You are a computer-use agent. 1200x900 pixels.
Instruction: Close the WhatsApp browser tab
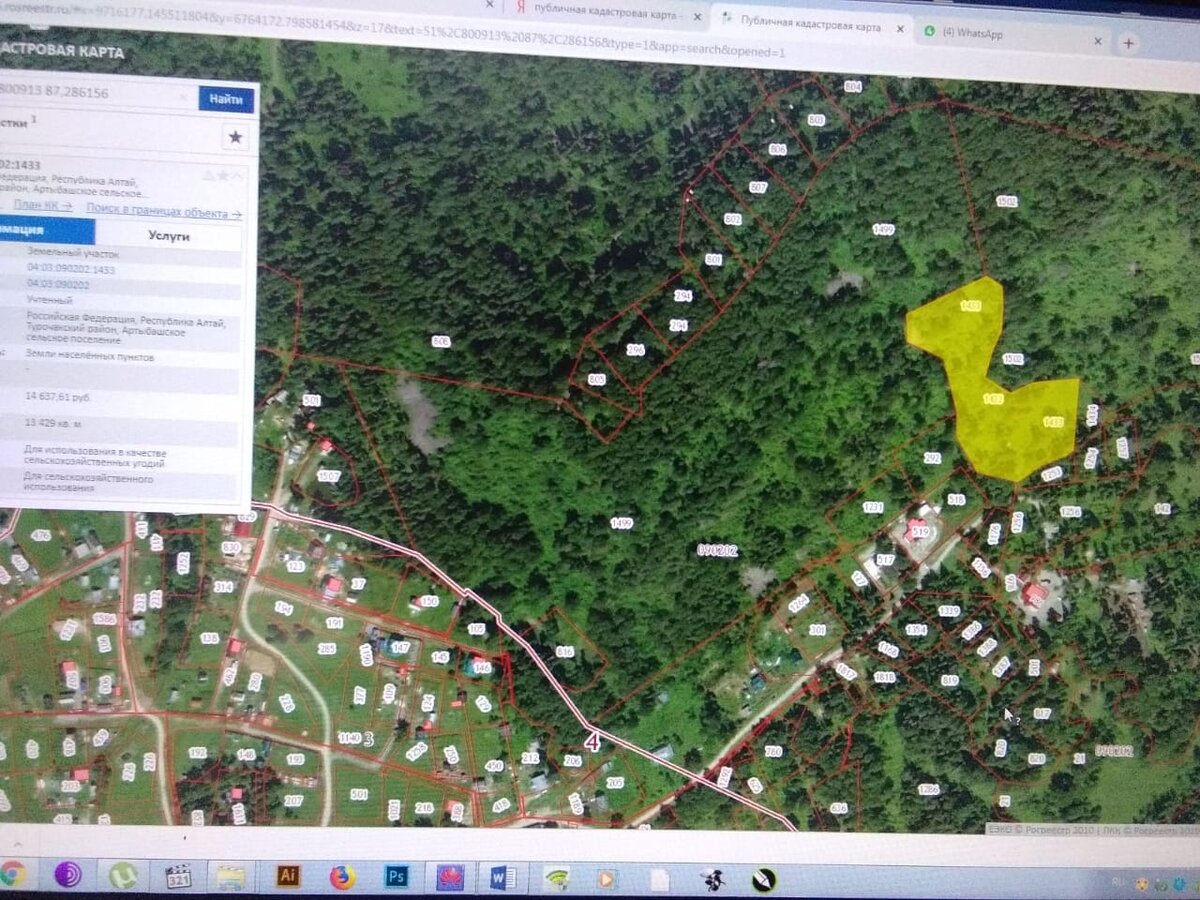coord(1097,42)
